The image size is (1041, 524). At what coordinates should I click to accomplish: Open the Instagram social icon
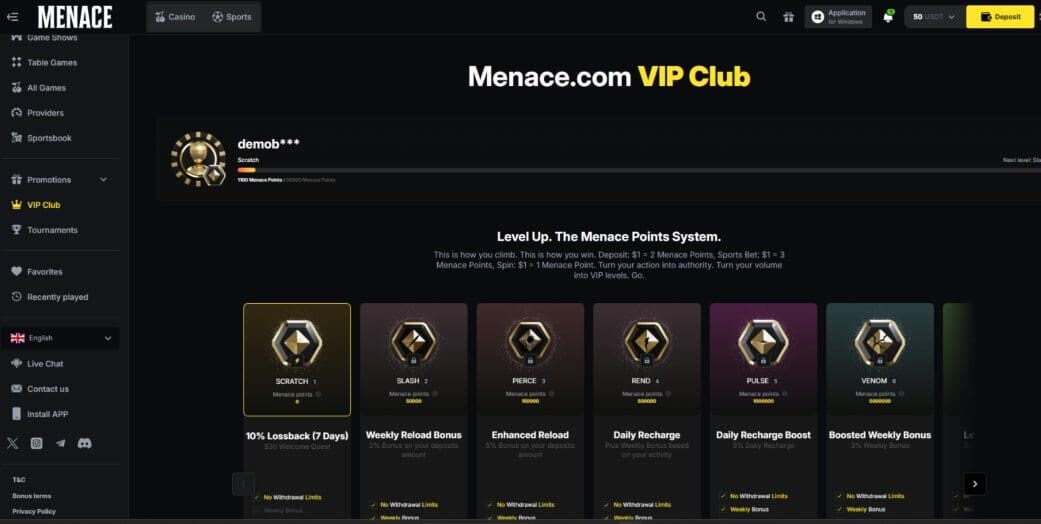click(x=36, y=443)
